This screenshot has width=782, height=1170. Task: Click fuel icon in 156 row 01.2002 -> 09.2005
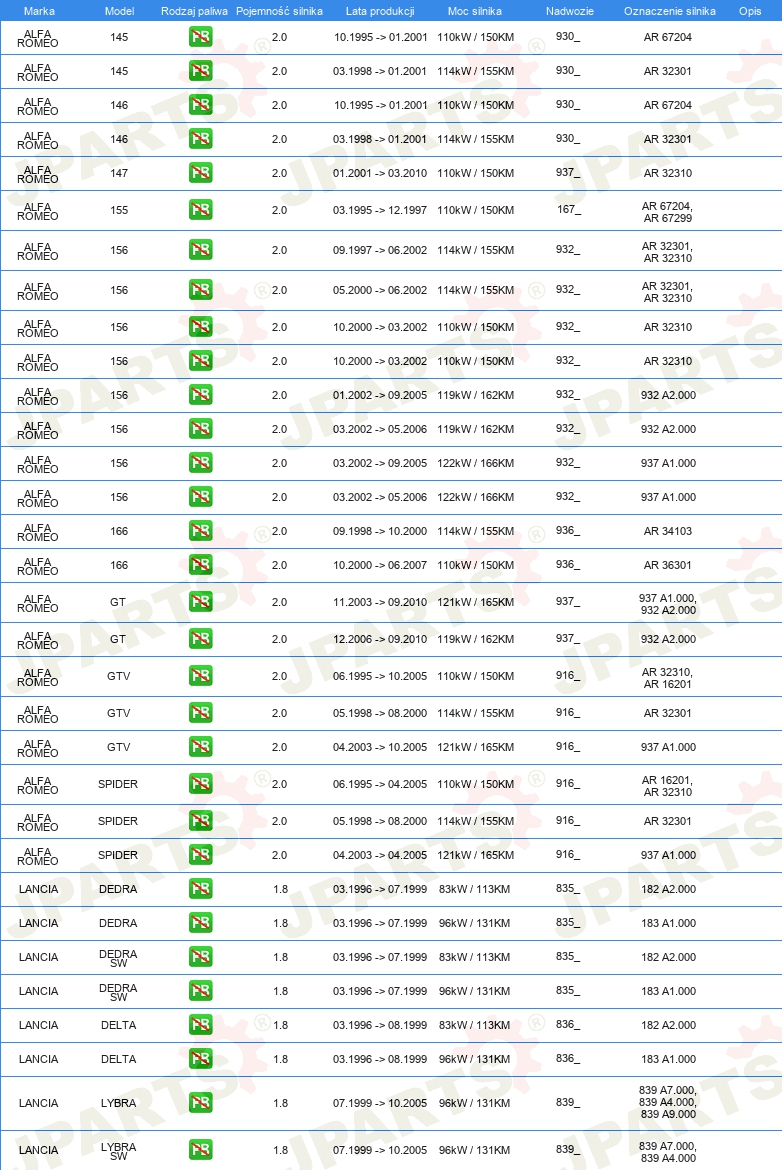pyautogui.click(x=201, y=395)
